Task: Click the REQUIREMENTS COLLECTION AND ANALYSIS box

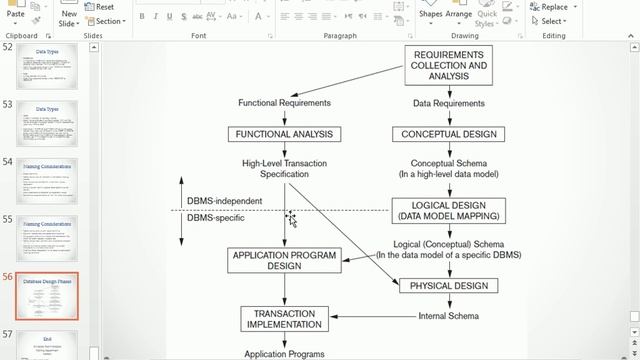Action: 449,65
